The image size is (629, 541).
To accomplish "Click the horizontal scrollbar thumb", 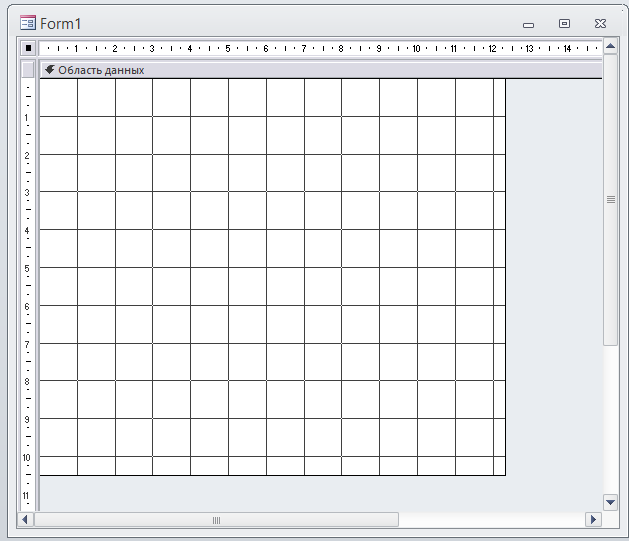I will point(217,520).
